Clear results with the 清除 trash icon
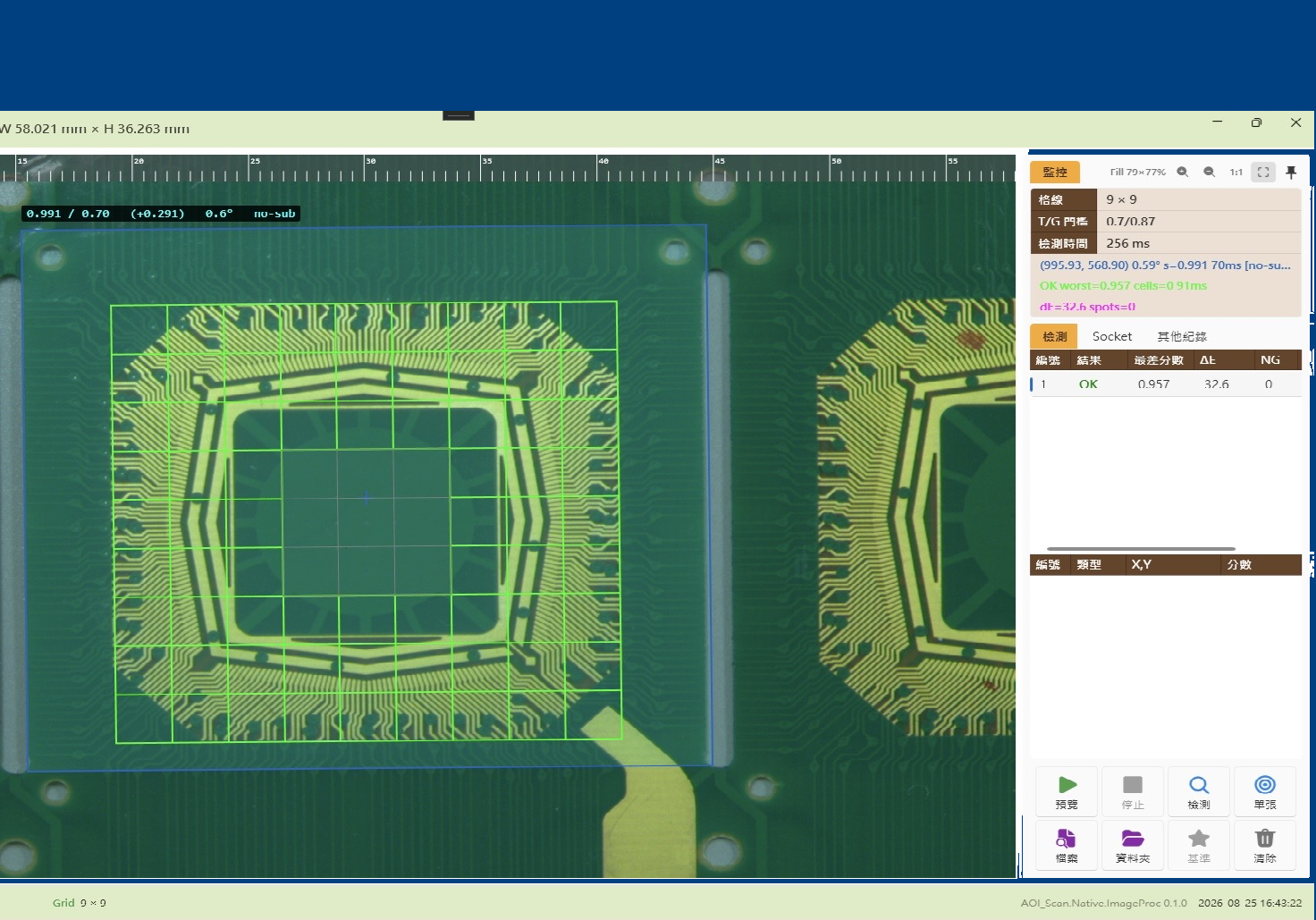Image resolution: width=1316 pixels, height=920 pixels. tap(1265, 845)
